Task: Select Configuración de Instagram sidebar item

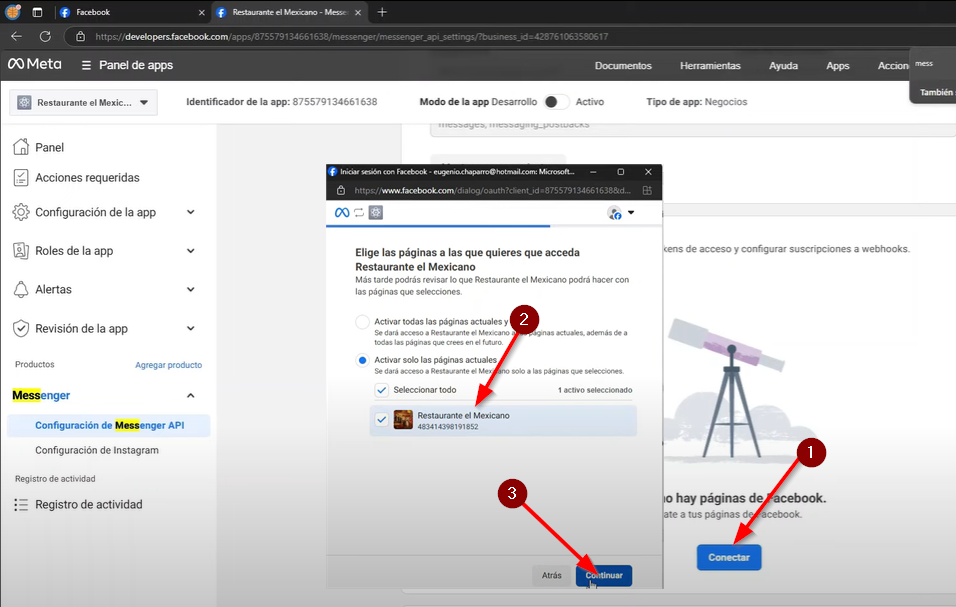Action: [97, 450]
